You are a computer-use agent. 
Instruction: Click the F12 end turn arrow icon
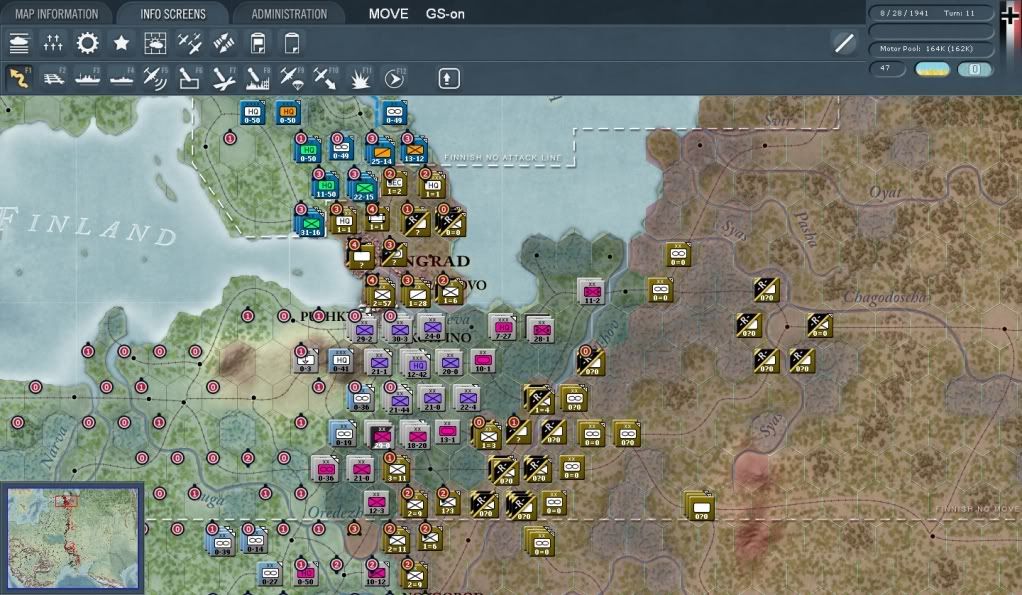pos(394,78)
